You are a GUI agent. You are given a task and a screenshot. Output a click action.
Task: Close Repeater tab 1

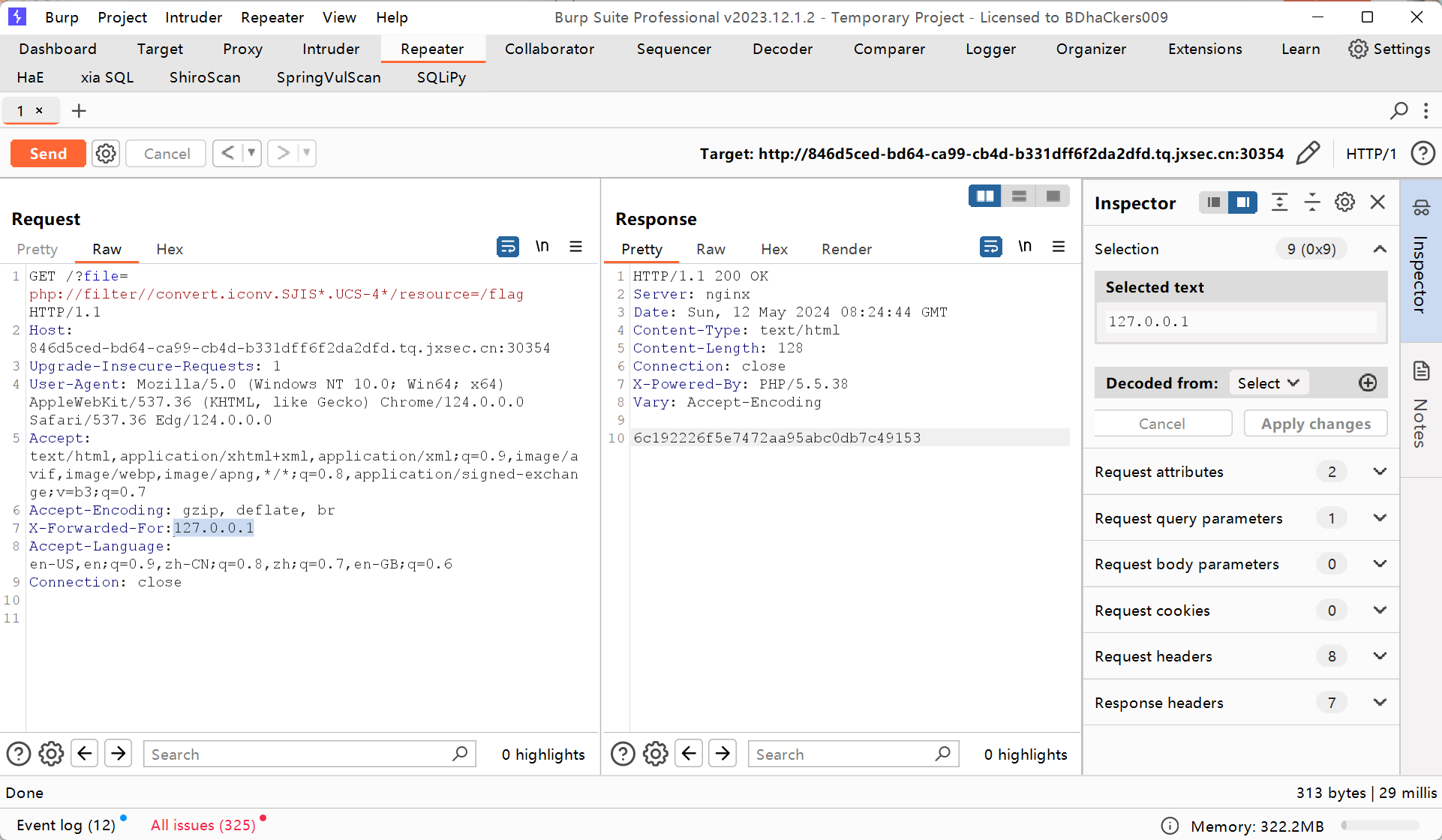tap(40, 110)
